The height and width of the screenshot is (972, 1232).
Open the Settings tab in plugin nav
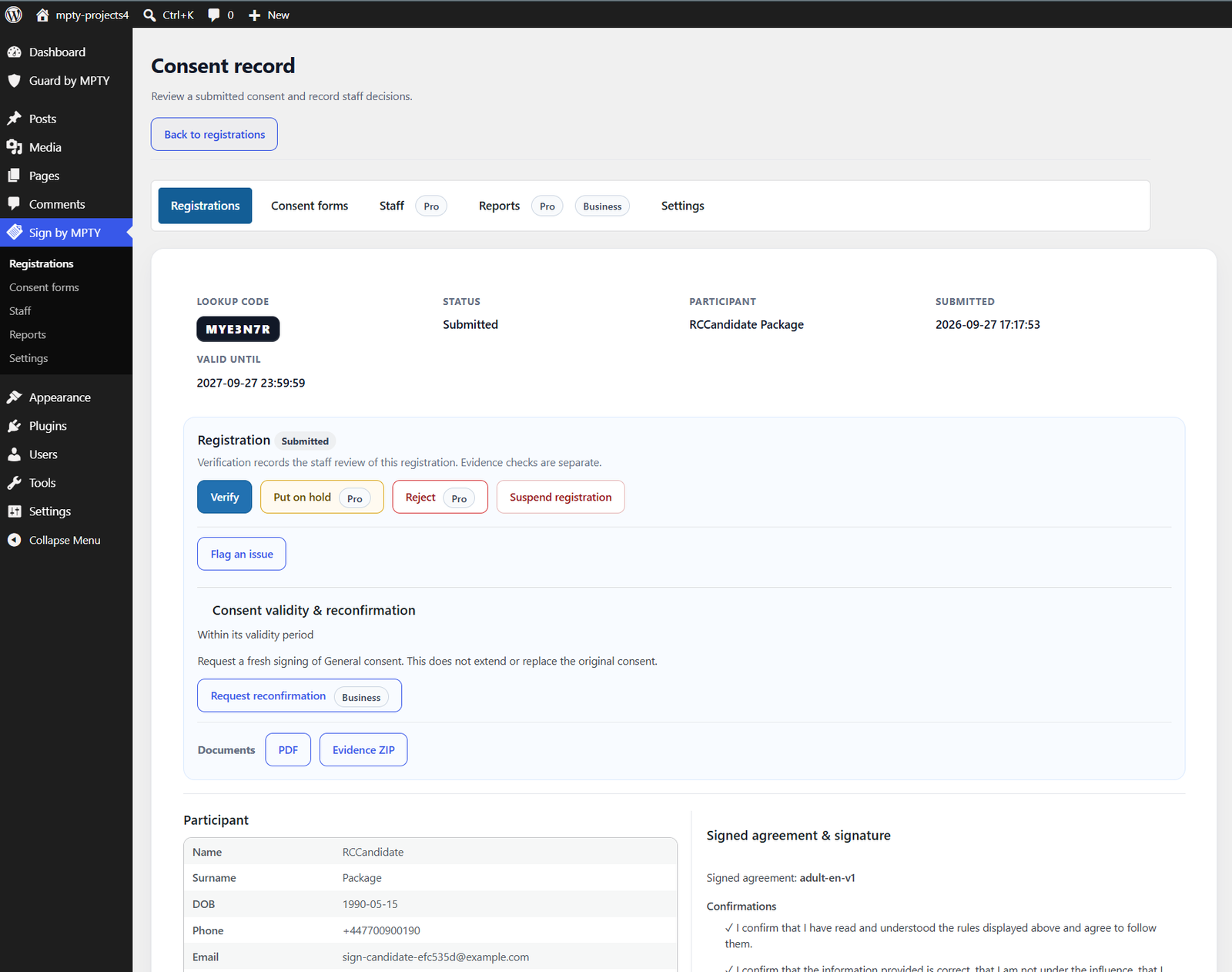[682, 206]
